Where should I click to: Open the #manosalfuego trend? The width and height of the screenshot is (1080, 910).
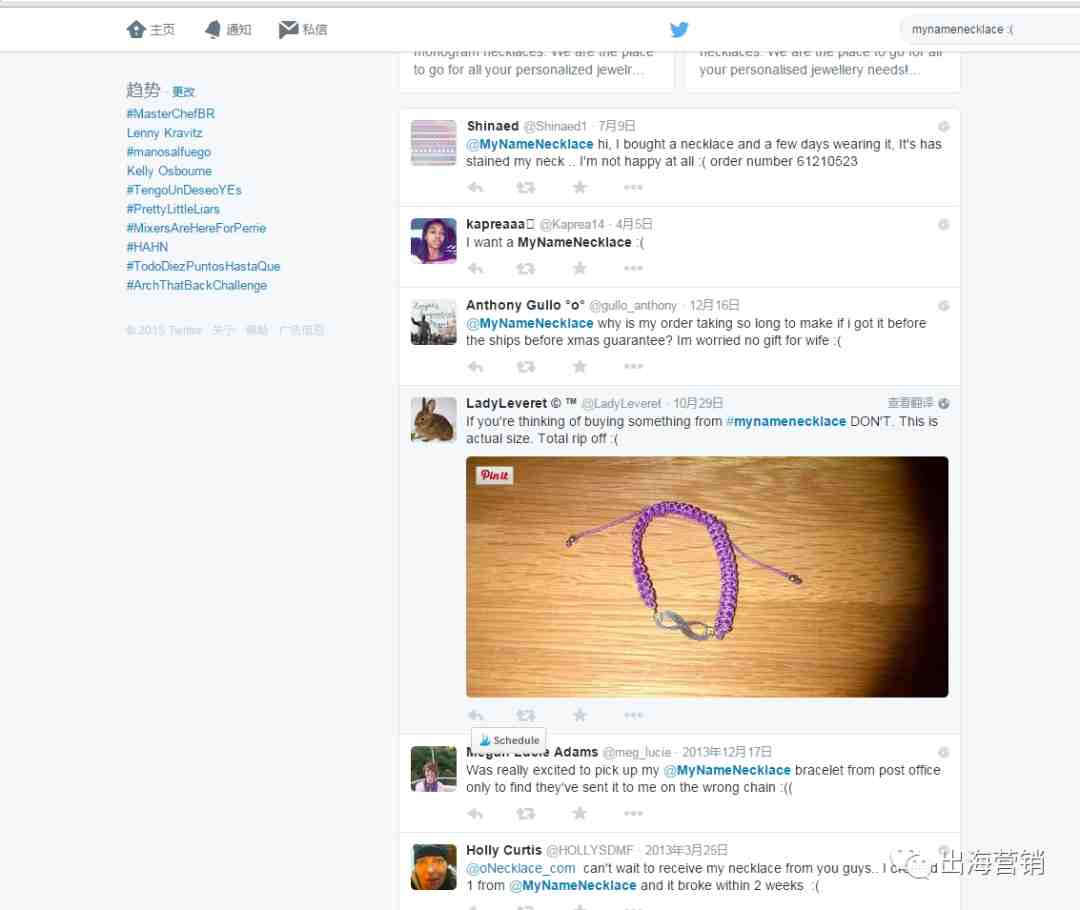click(168, 152)
